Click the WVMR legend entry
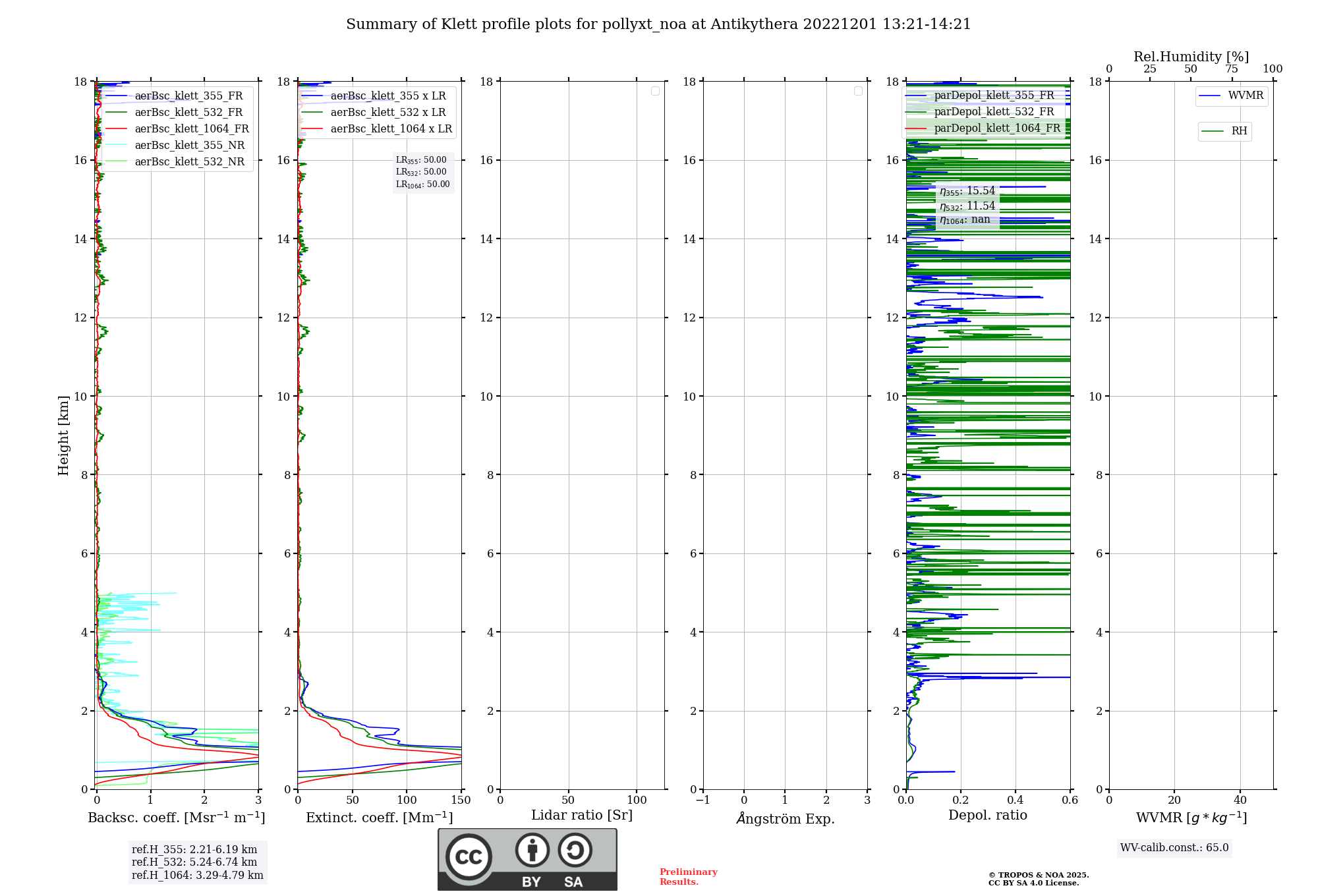Image resolution: width=1318 pixels, height=896 pixels. [x=1232, y=96]
